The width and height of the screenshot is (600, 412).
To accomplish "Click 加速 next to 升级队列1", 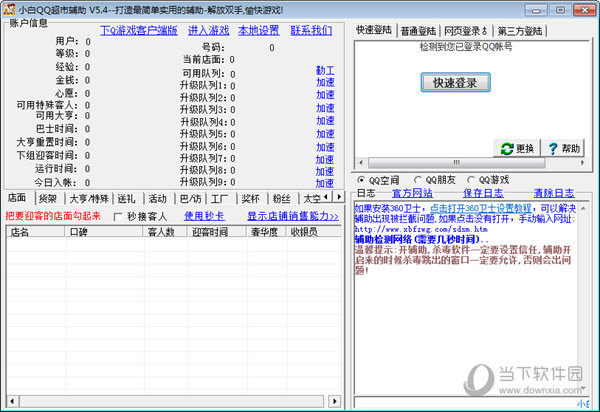I will 325,82.
